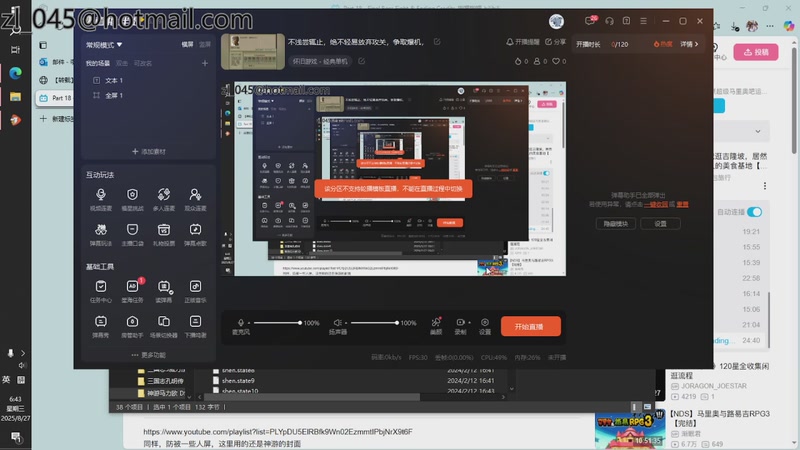Open the RPG3 video thumbnail in browser

[630, 430]
